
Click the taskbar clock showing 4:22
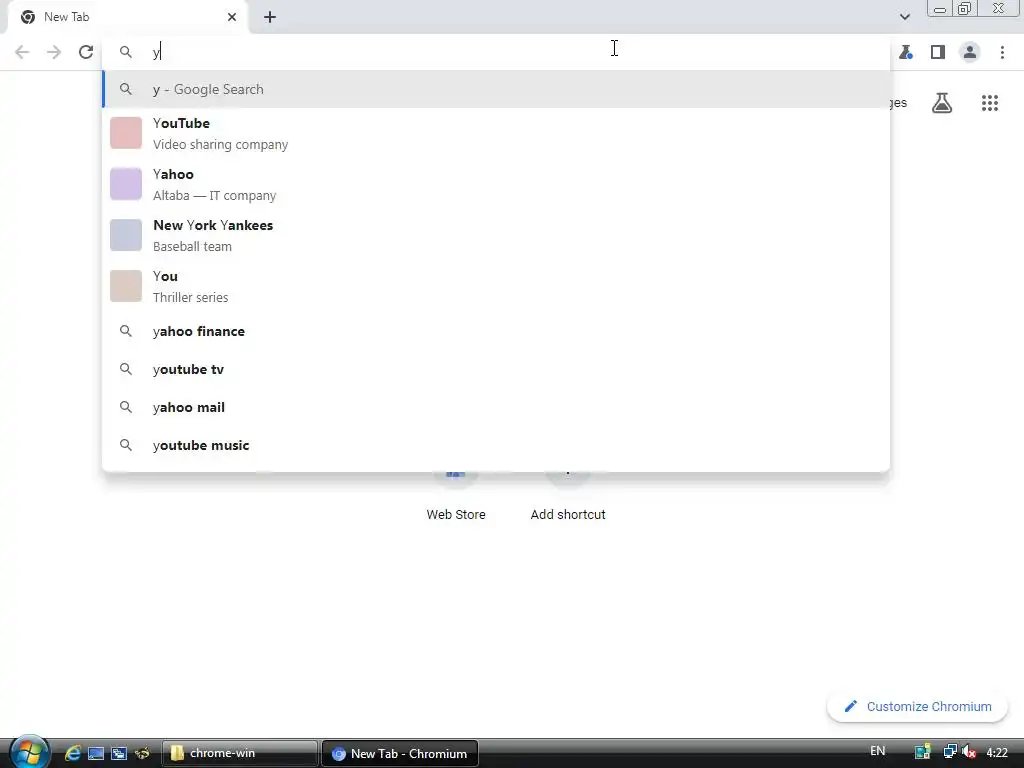pyautogui.click(x=997, y=753)
